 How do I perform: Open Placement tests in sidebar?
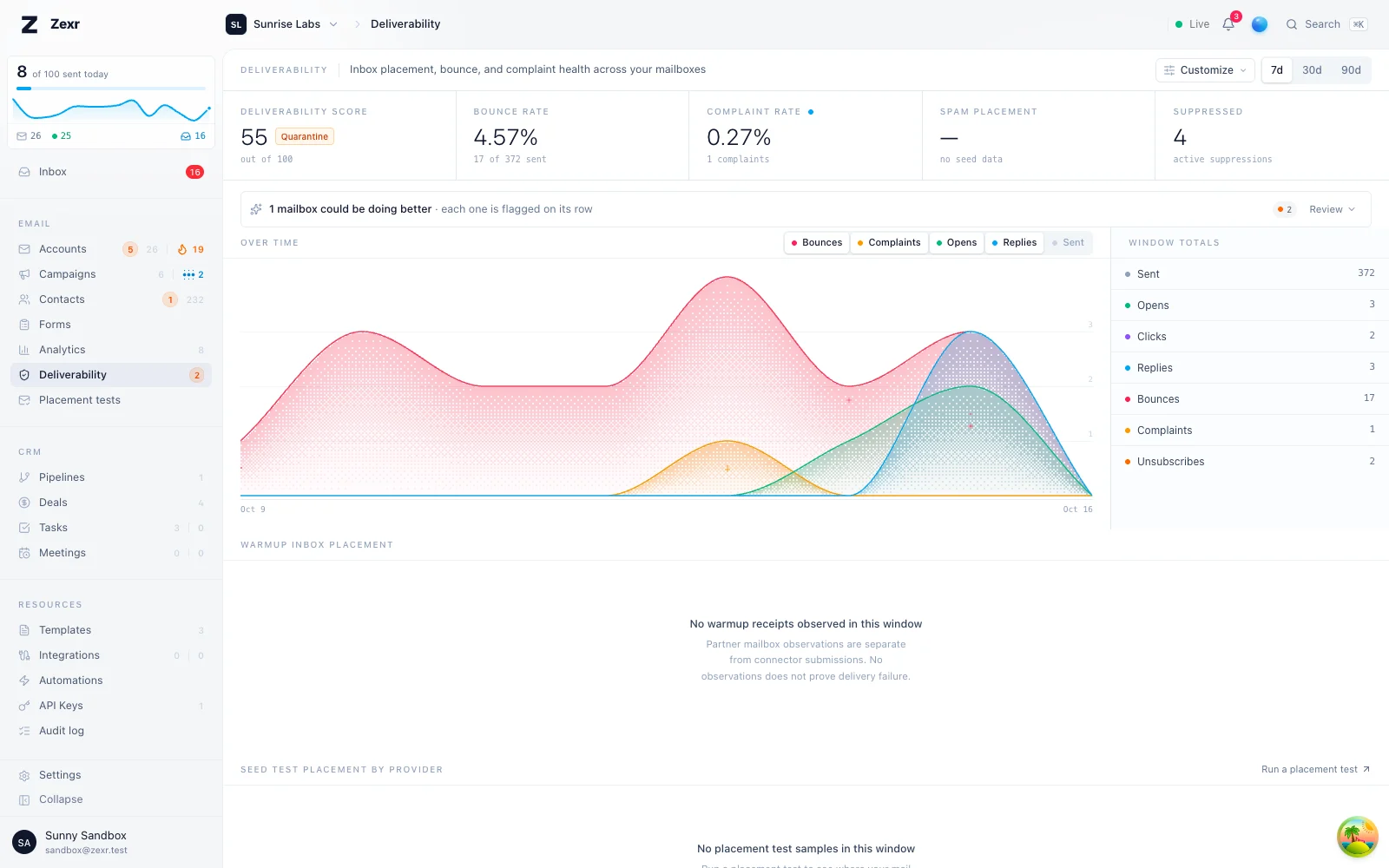111,400
